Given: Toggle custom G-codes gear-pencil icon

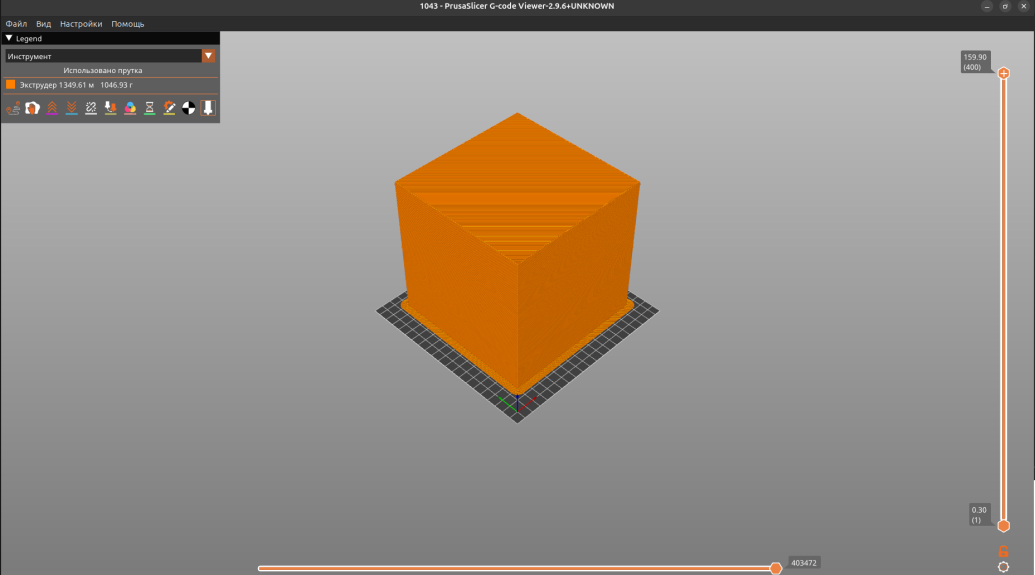Looking at the screenshot, I should [x=169, y=108].
